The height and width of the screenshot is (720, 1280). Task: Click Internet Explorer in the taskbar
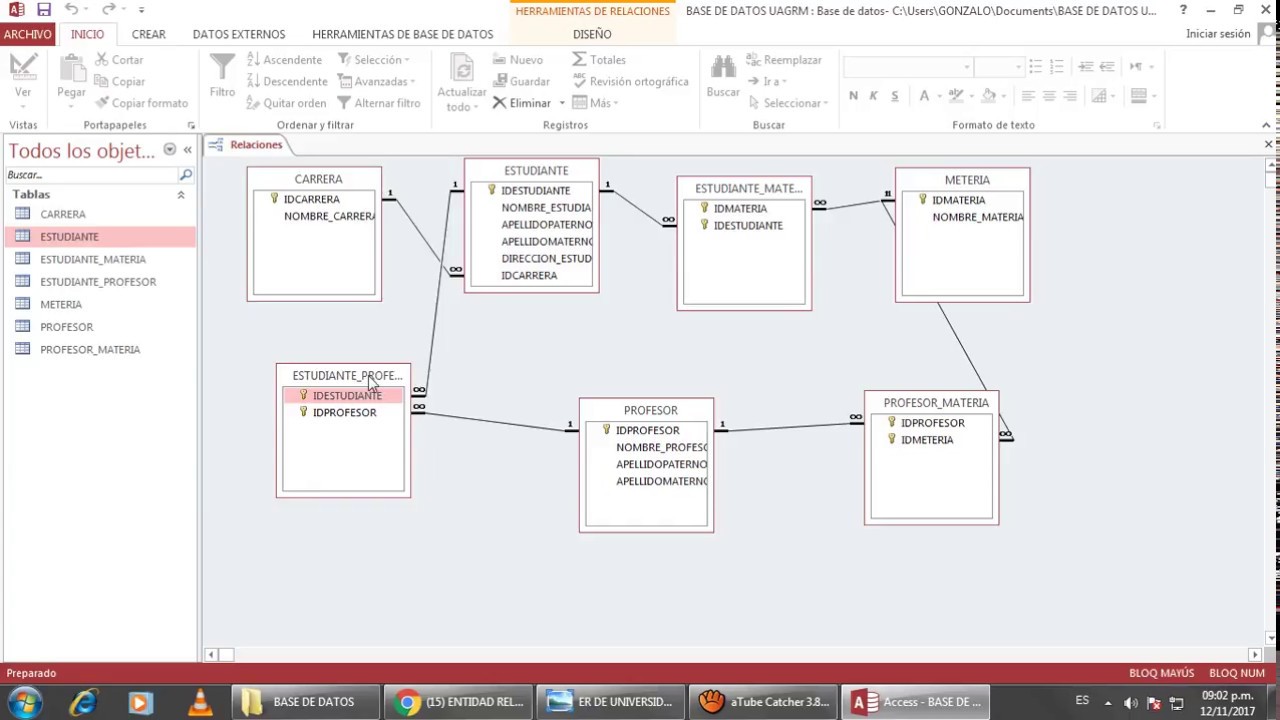82,702
